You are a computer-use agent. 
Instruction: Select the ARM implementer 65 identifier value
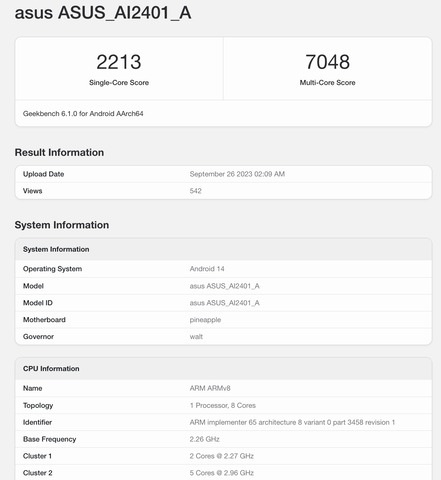click(292, 422)
